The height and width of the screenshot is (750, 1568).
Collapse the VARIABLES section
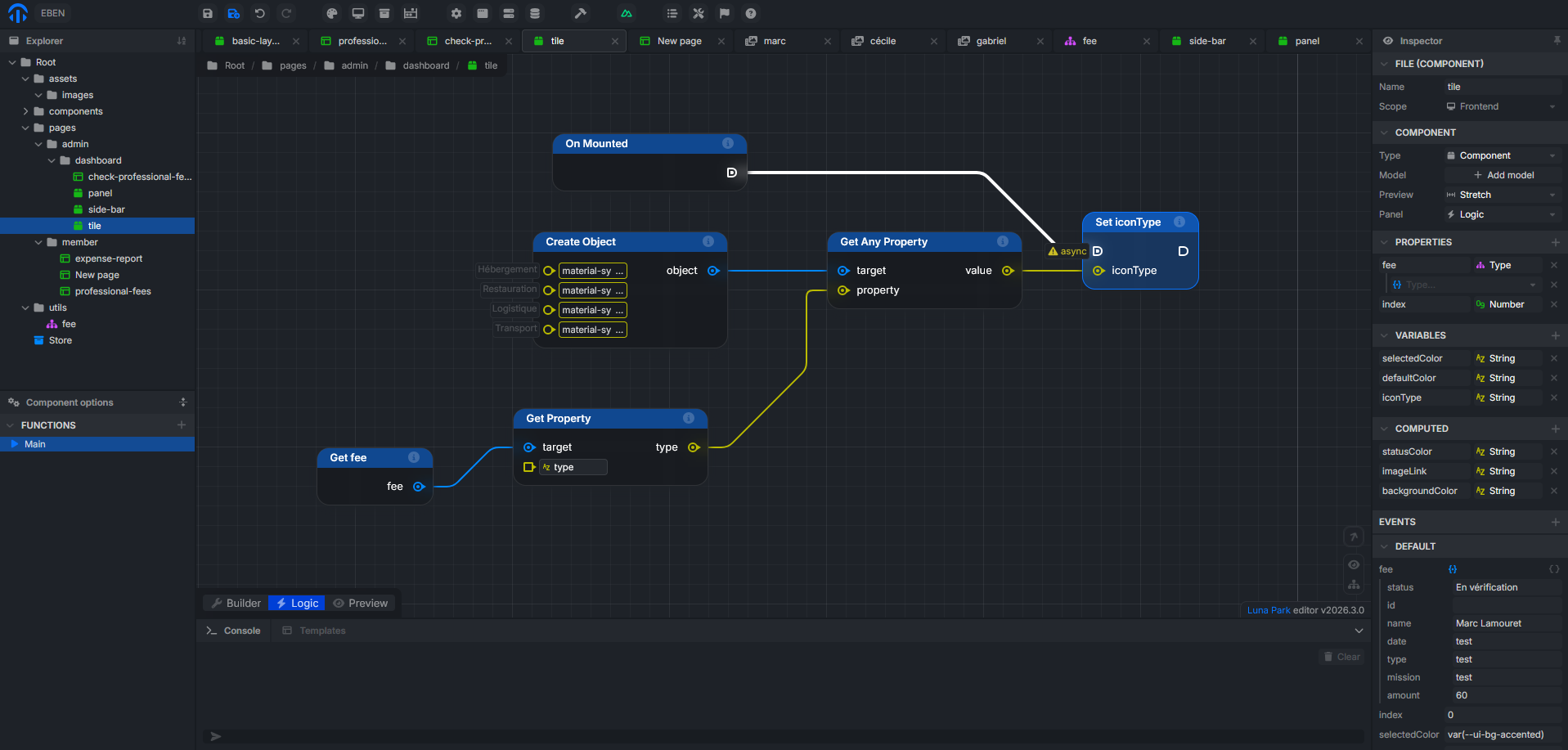pyautogui.click(x=1384, y=335)
